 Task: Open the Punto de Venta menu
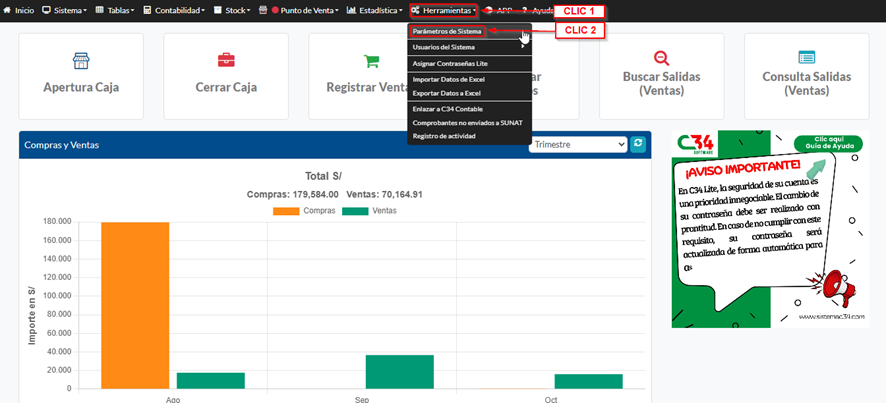pyautogui.click(x=304, y=10)
